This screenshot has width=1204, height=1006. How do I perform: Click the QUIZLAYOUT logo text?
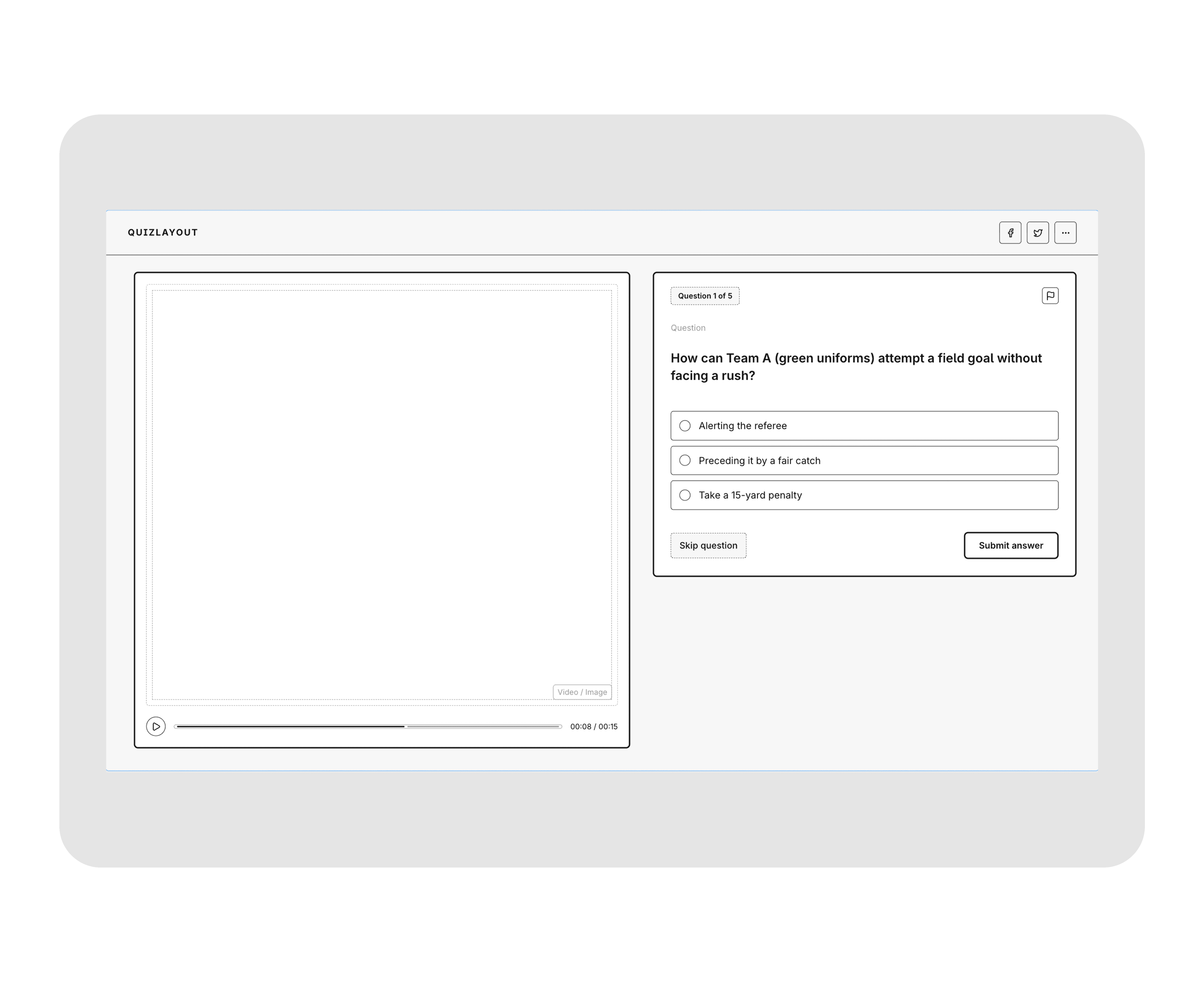163,232
